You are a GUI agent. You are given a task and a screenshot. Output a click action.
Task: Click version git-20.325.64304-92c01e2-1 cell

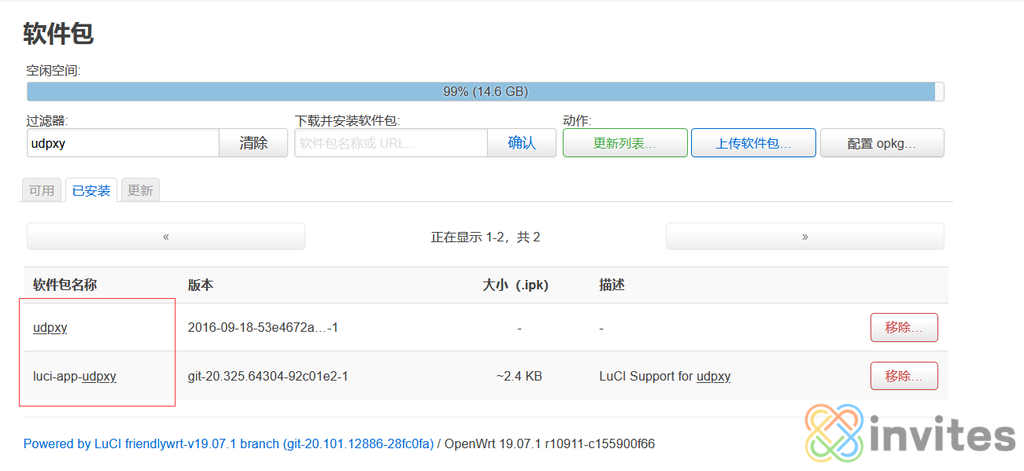[x=268, y=376]
